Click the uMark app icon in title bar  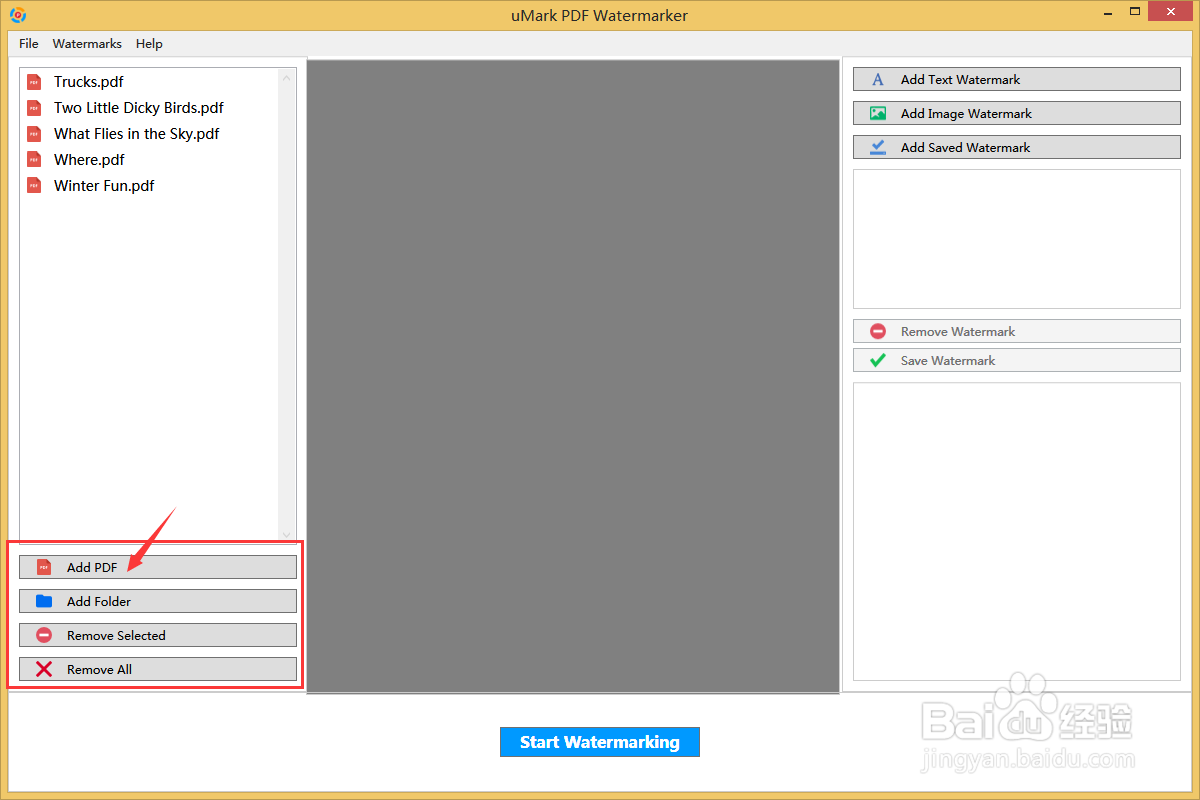[18, 15]
